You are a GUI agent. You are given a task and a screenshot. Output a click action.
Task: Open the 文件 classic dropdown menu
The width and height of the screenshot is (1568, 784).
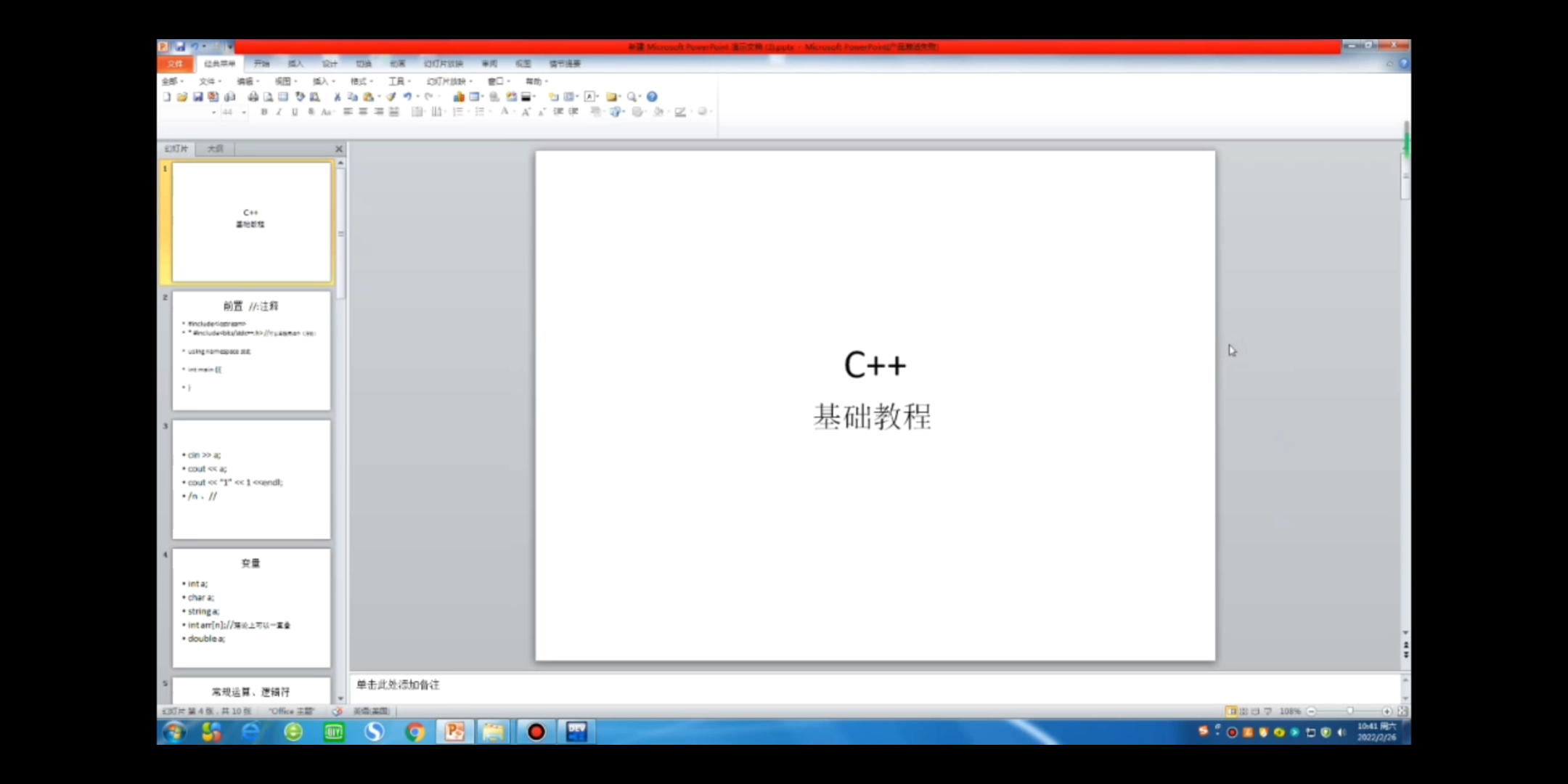pos(211,81)
